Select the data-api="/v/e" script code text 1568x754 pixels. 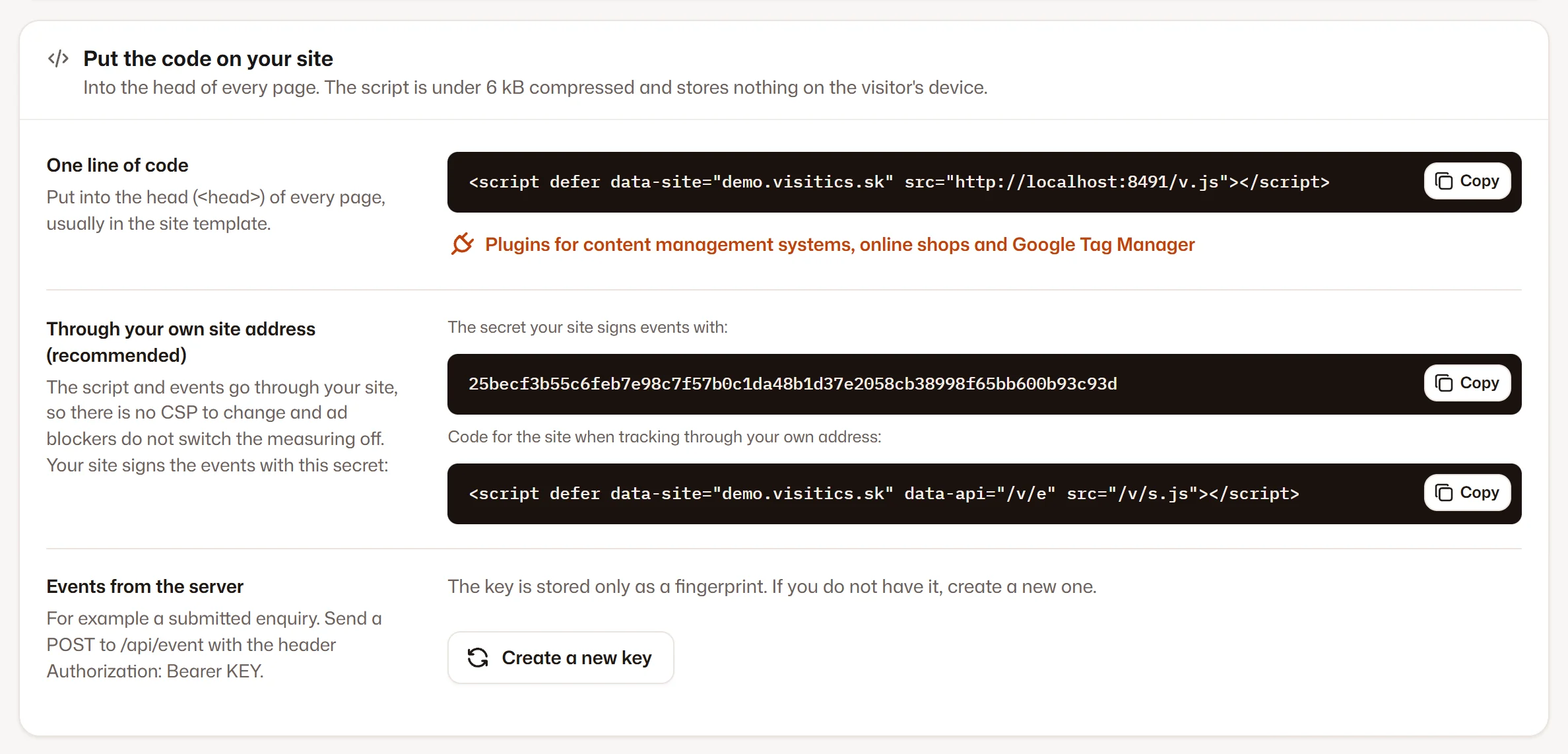[x=884, y=494]
